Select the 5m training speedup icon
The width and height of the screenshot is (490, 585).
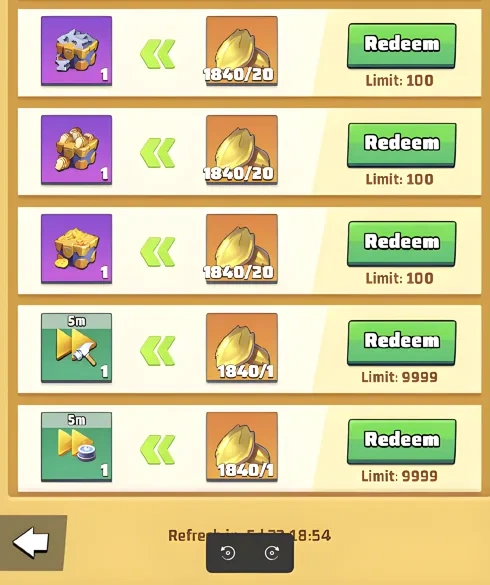pyautogui.click(x=77, y=447)
